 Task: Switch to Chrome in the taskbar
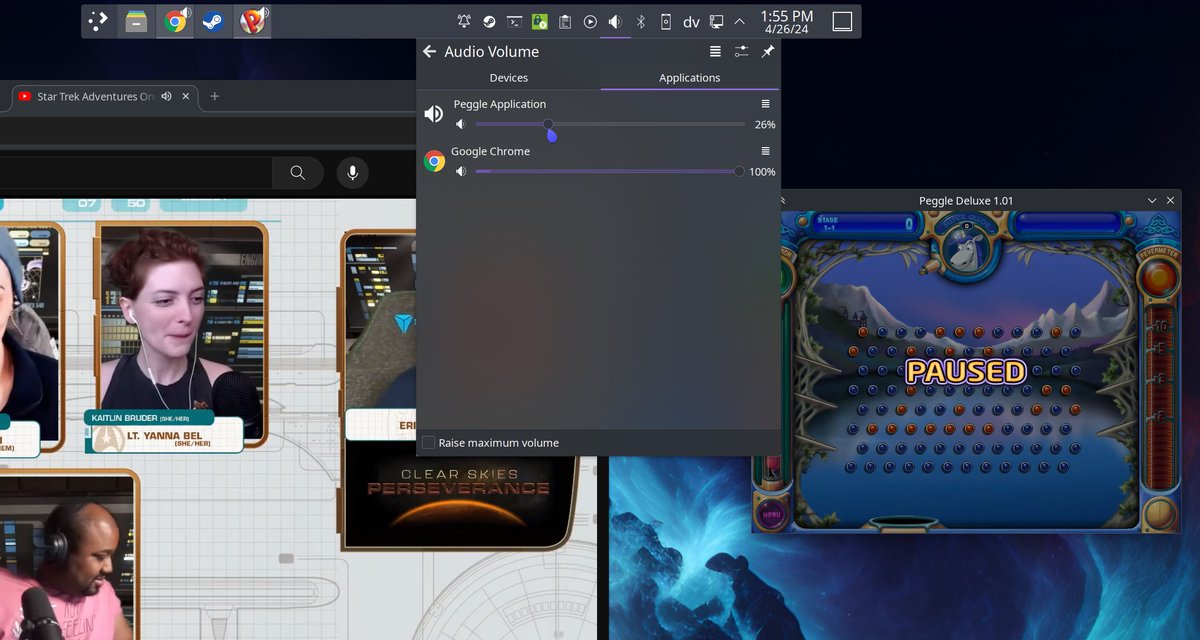[175, 21]
